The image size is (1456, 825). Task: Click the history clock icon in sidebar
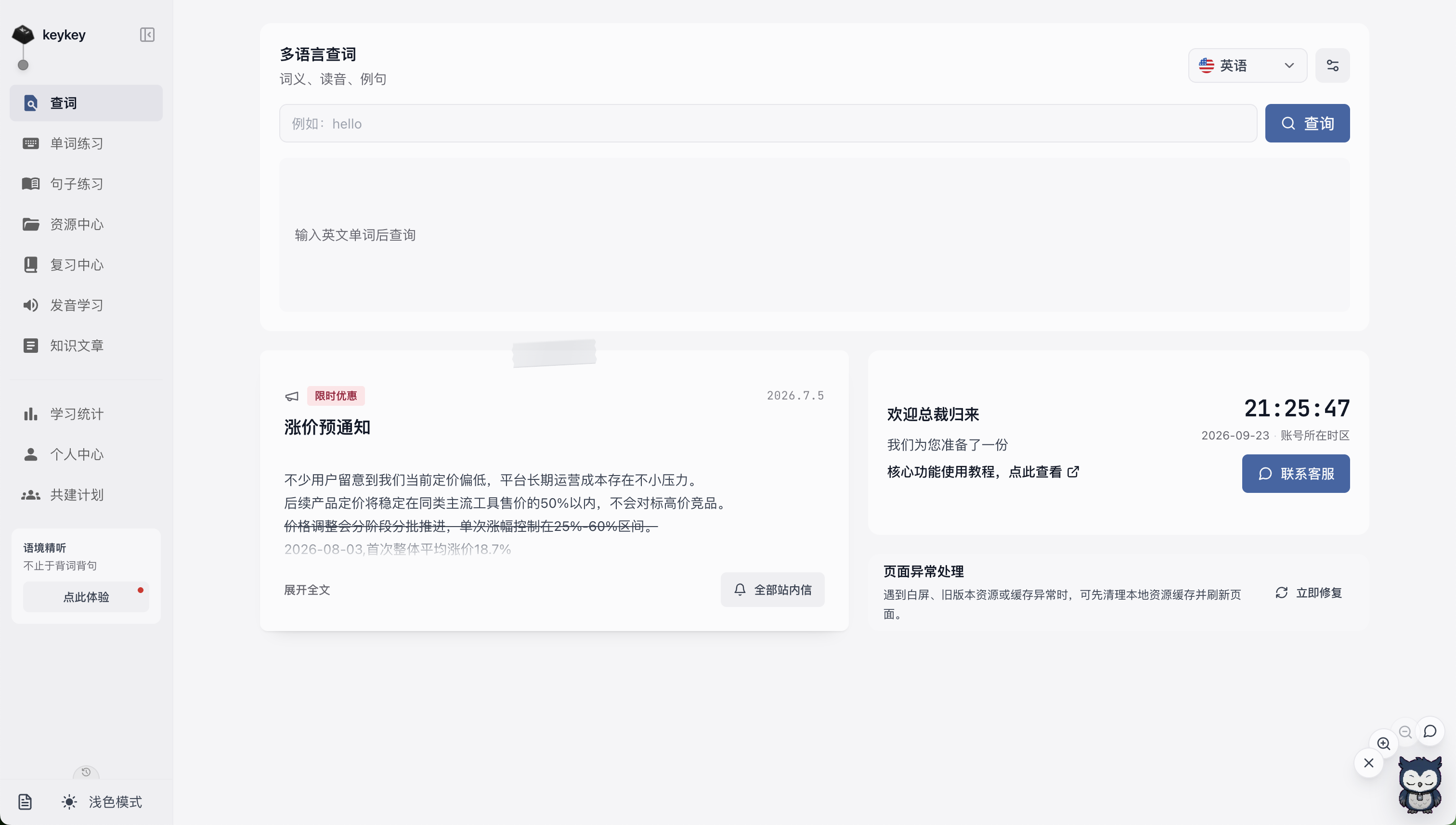point(86,773)
